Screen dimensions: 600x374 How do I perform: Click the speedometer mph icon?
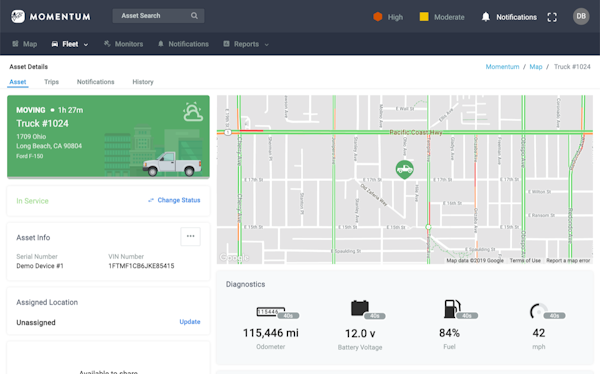tap(538, 311)
